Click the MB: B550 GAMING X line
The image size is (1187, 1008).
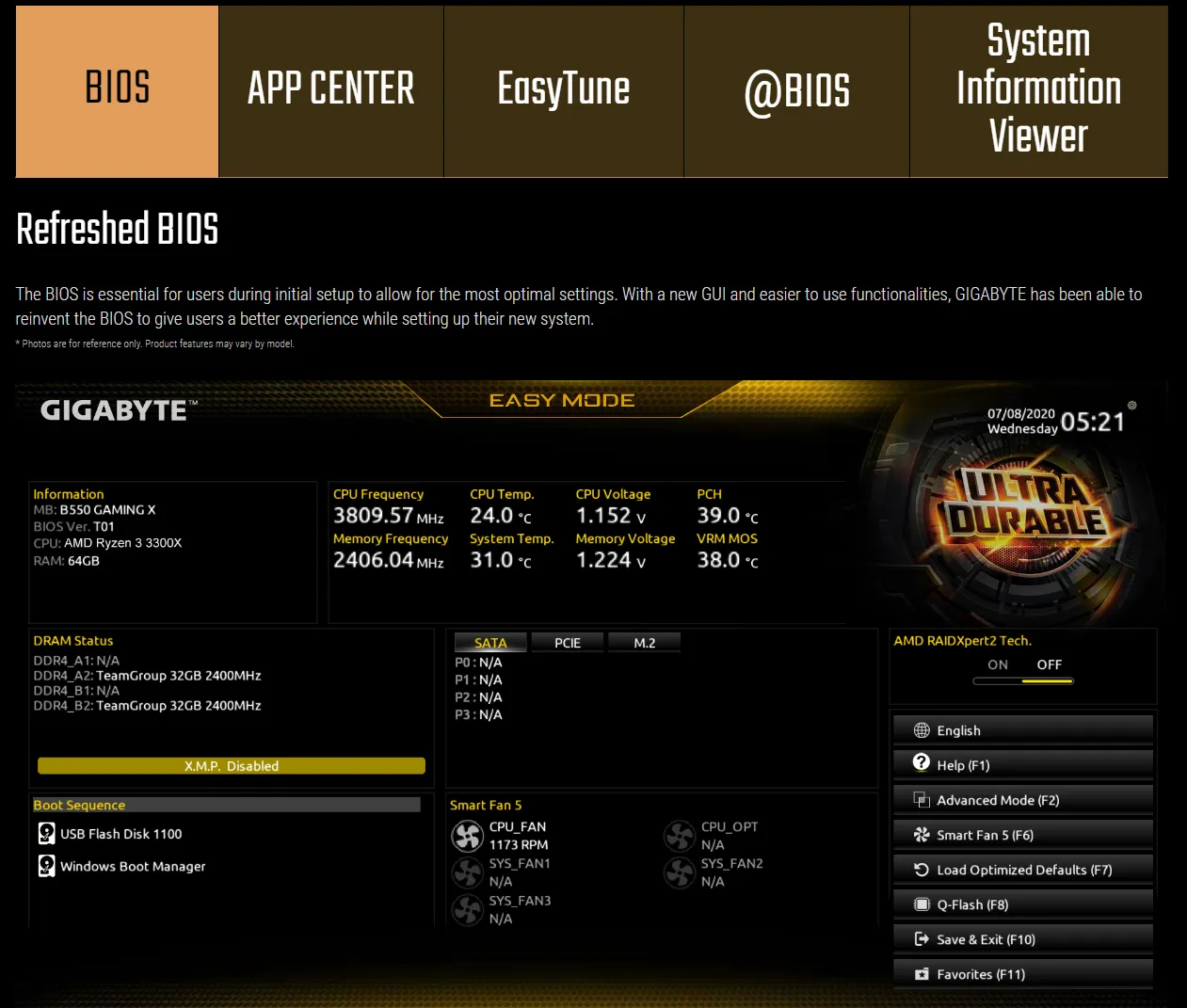[x=94, y=510]
